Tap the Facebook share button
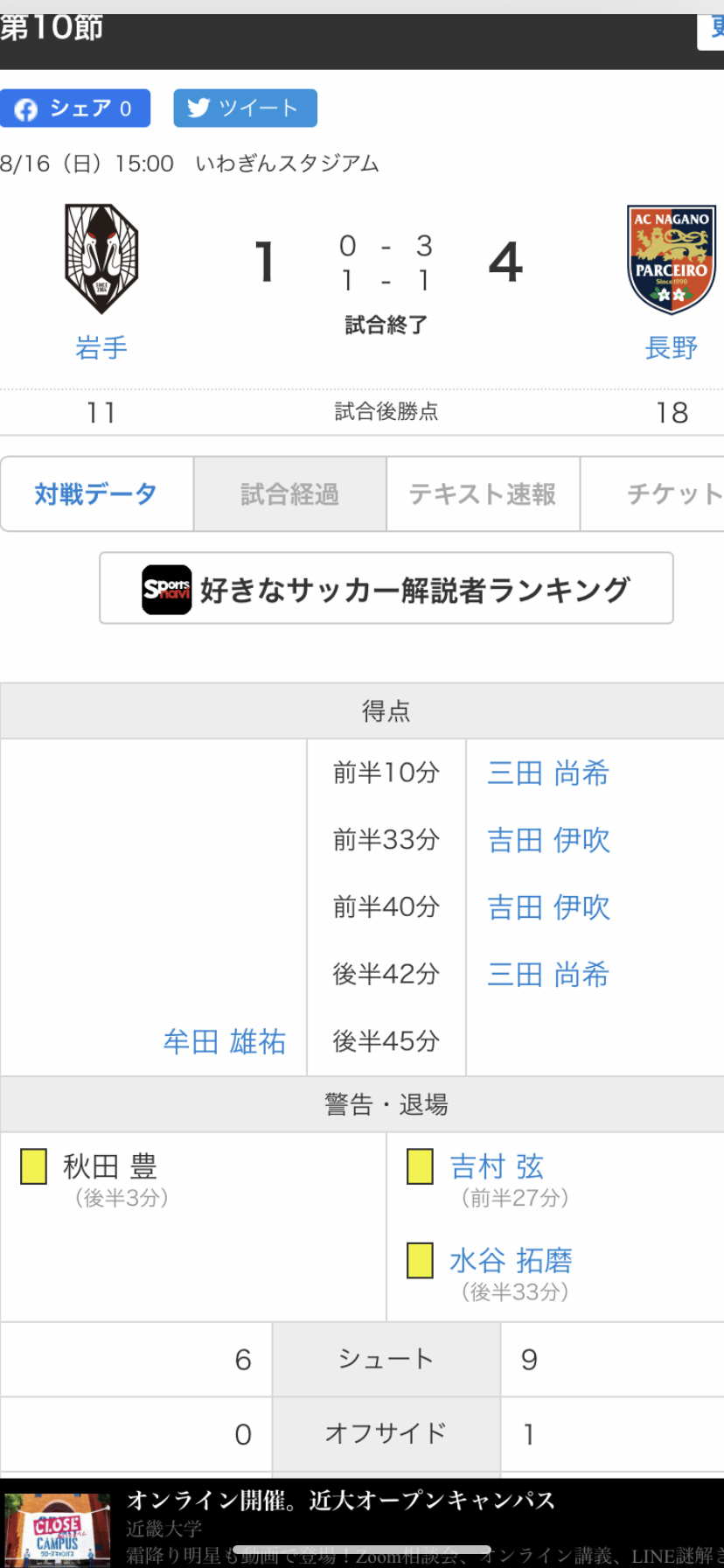The width and height of the screenshot is (724, 1568). [x=75, y=108]
